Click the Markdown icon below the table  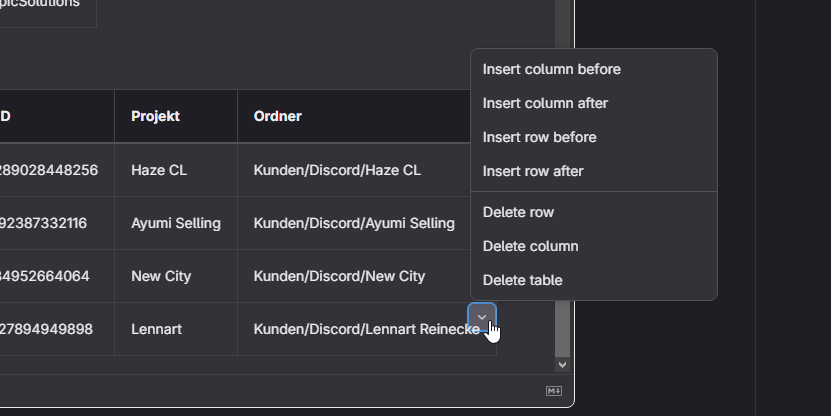coord(554,391)
